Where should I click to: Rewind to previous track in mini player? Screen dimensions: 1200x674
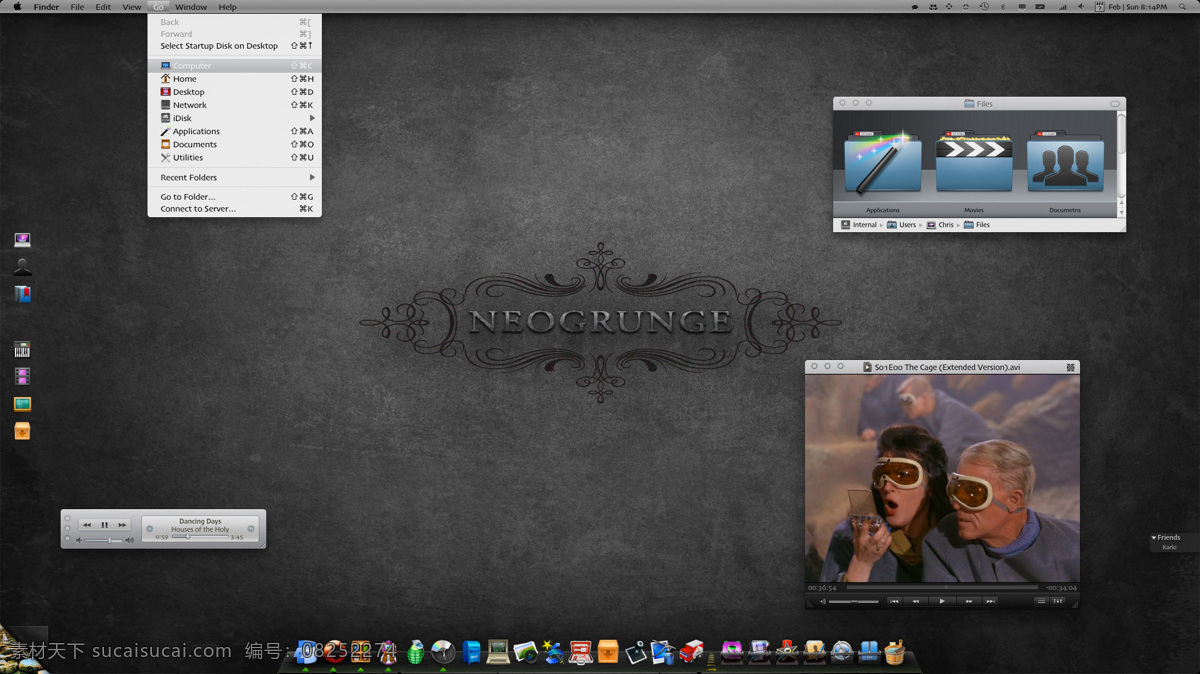tap(87, 525)
